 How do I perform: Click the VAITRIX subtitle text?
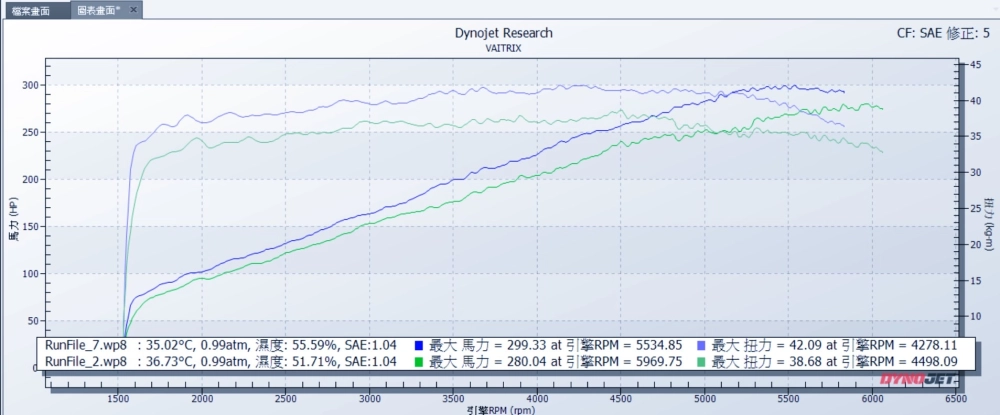503,47
